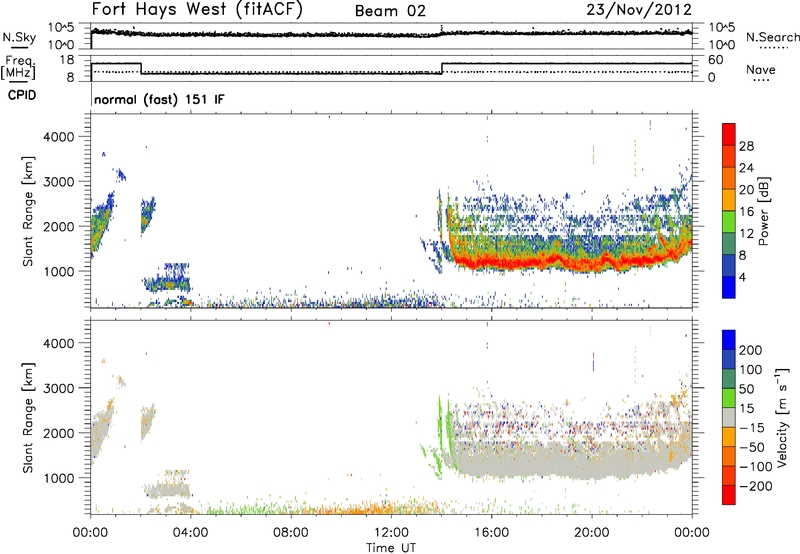Click the 'Freq. [MHz]' axis label
This screenshot has height=554, width=800.
point(18,67)
